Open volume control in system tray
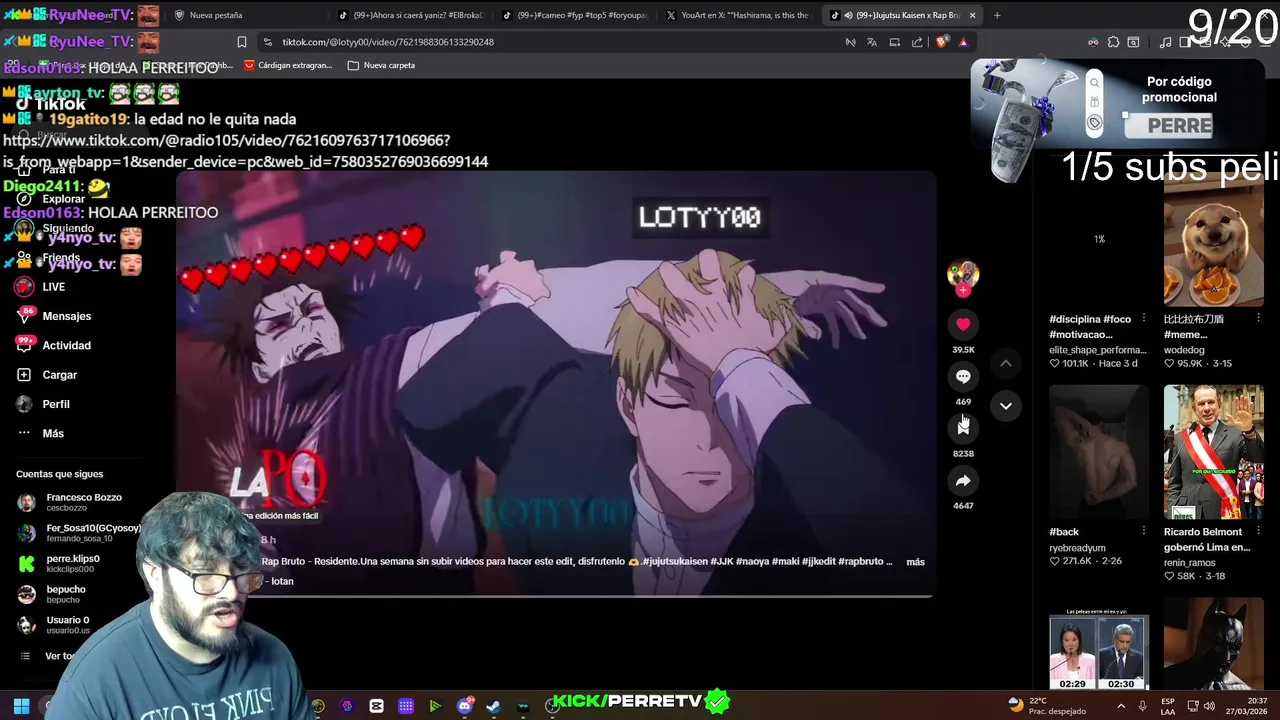This screenshot has width=1280, height=720. coord(1209,706)
